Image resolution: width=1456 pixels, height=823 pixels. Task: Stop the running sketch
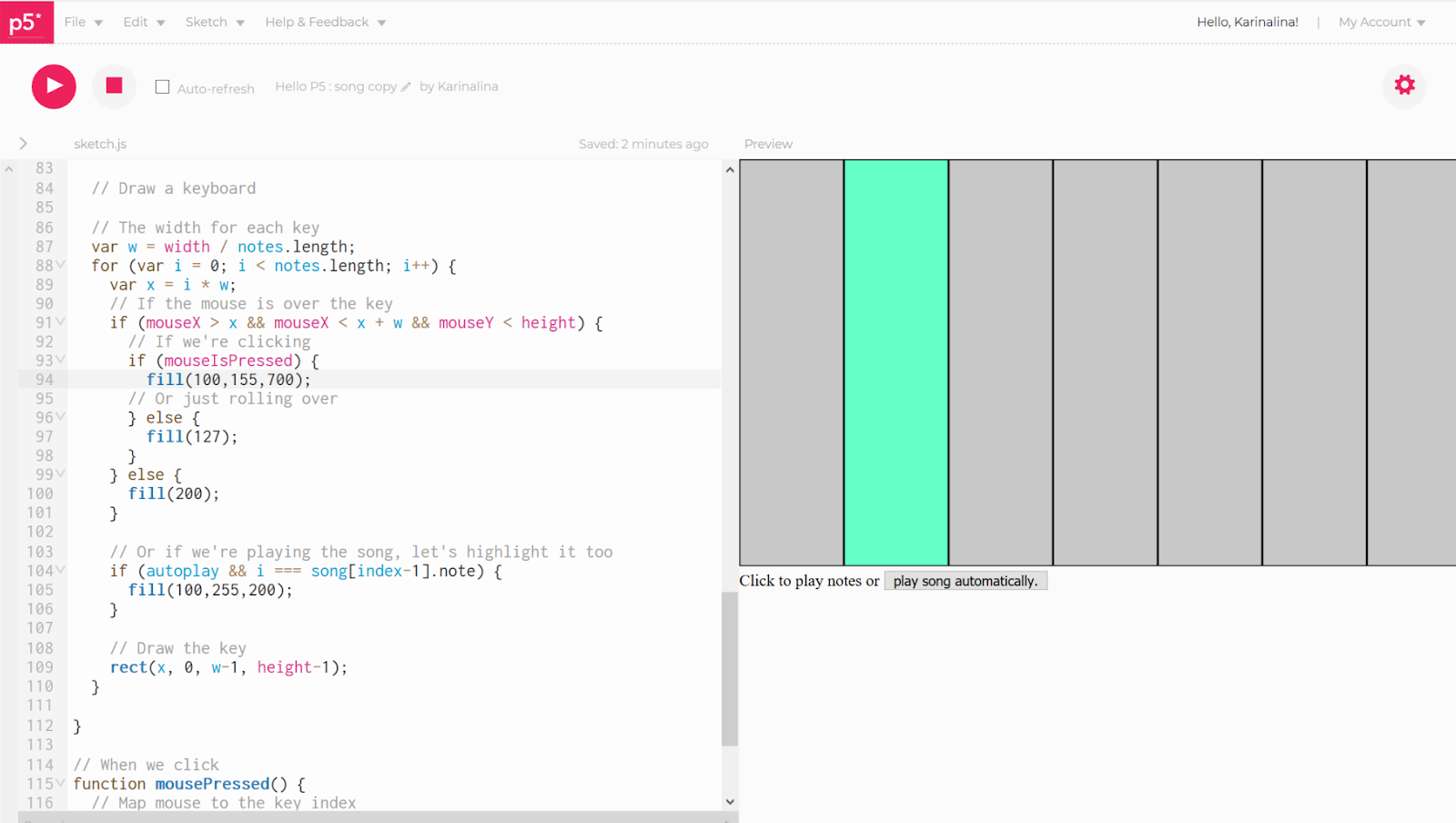click(114, 86)
